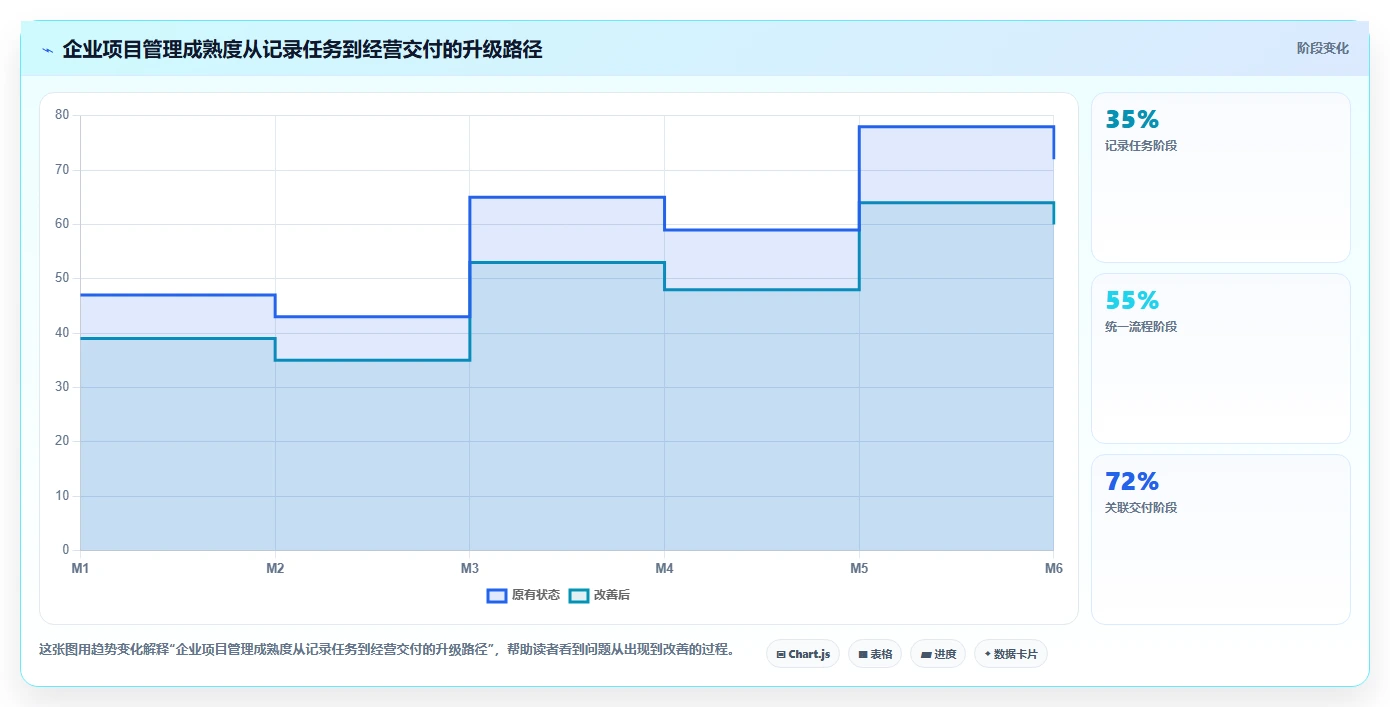1390x707 pixels.
Task: Click the chart description sentence below the chart
Action: [387, 649]
